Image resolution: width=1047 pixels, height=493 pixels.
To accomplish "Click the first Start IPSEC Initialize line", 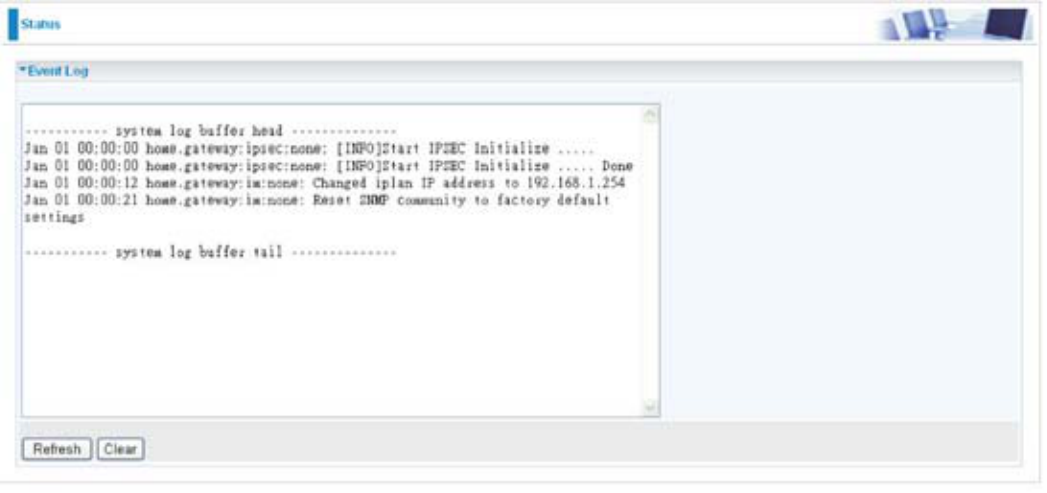I will click(x=309, y=148).
